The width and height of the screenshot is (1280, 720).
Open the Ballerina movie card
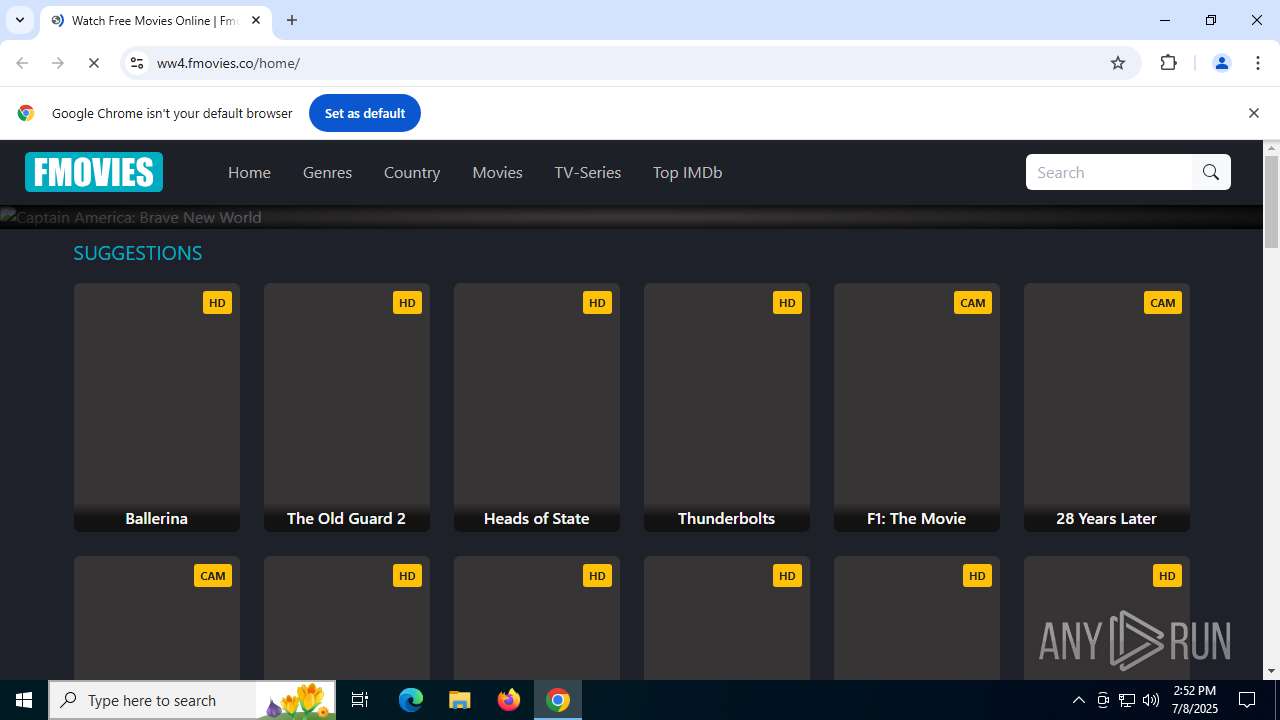157,407
